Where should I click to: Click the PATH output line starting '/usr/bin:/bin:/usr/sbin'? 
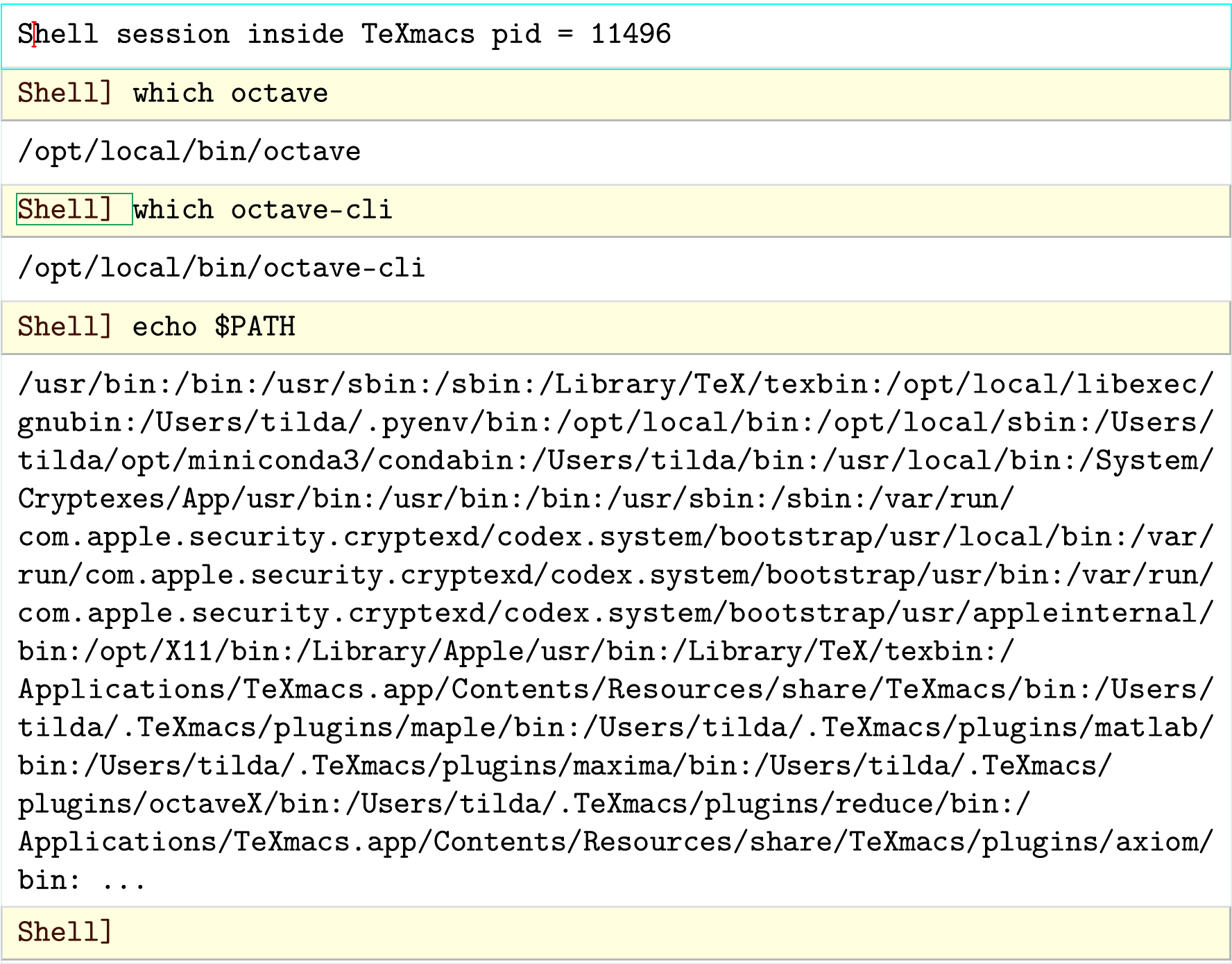pyautogui.click(x=616, y=385)
